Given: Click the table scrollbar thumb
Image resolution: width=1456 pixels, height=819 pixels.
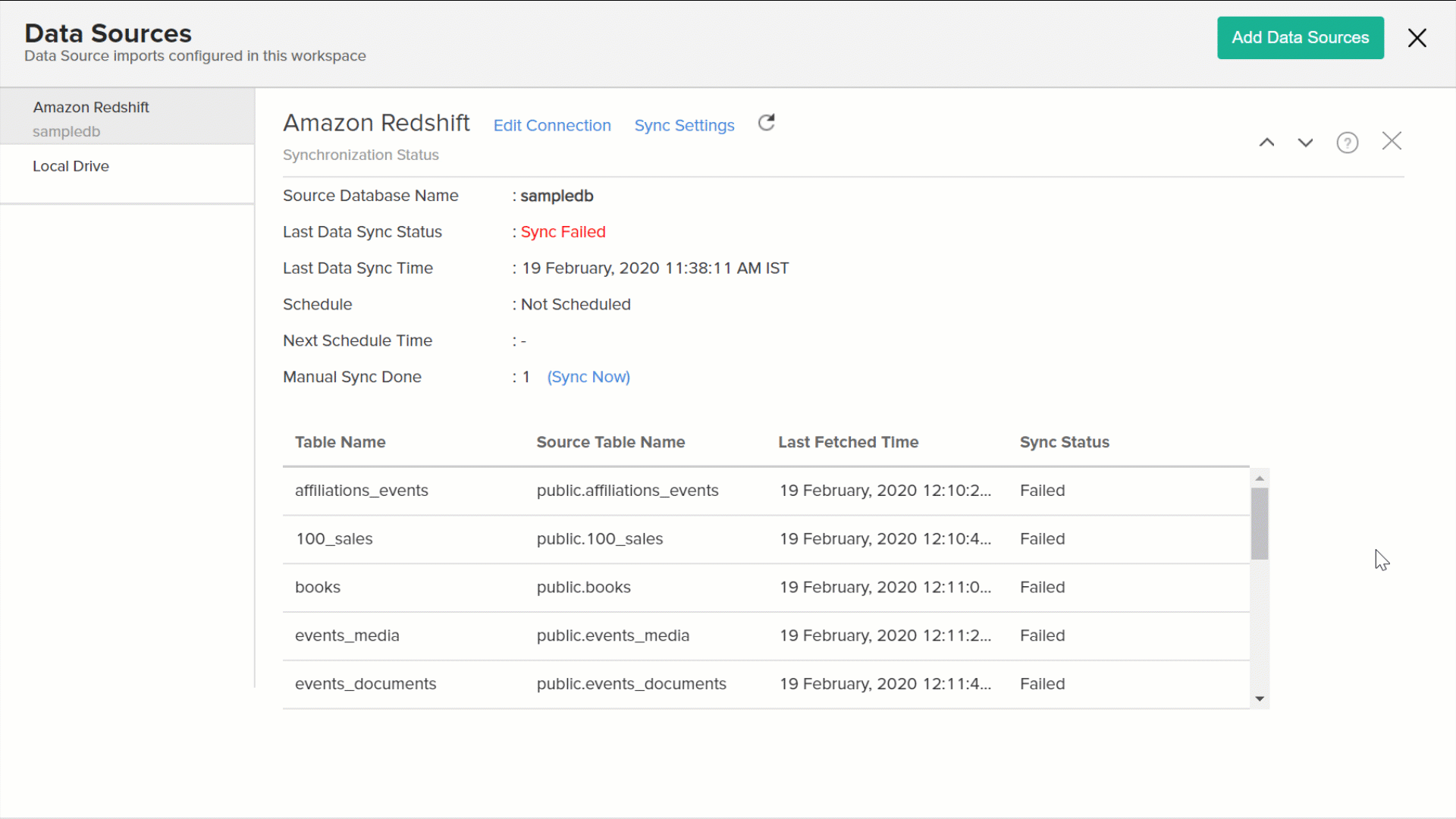Looking at the screenshot, I should coord(1260,523).
